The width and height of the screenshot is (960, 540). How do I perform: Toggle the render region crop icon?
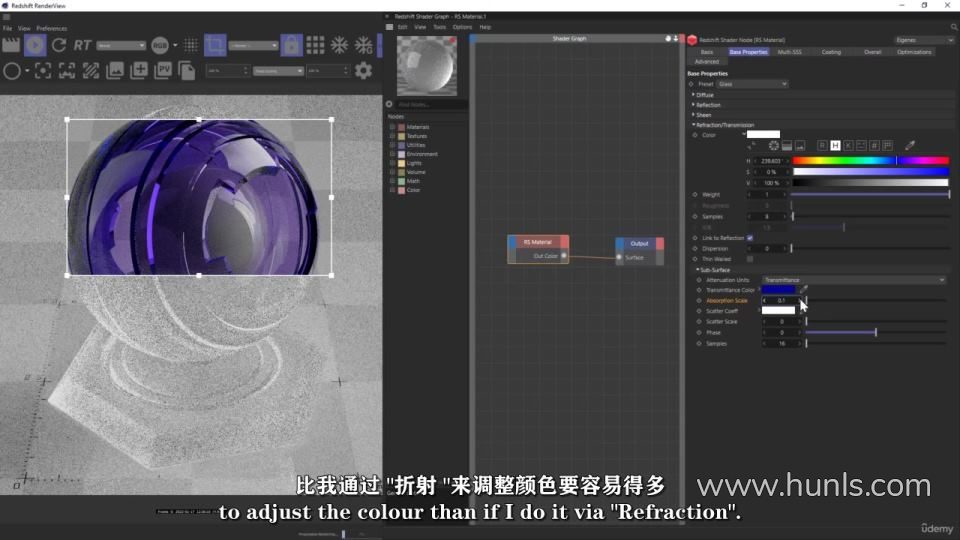[215, 45]
